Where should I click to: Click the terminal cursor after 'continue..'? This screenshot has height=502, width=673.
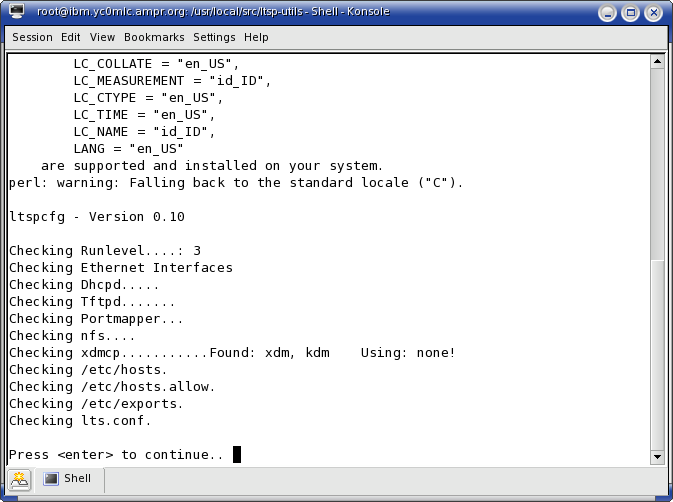click(x=237, y=454)
